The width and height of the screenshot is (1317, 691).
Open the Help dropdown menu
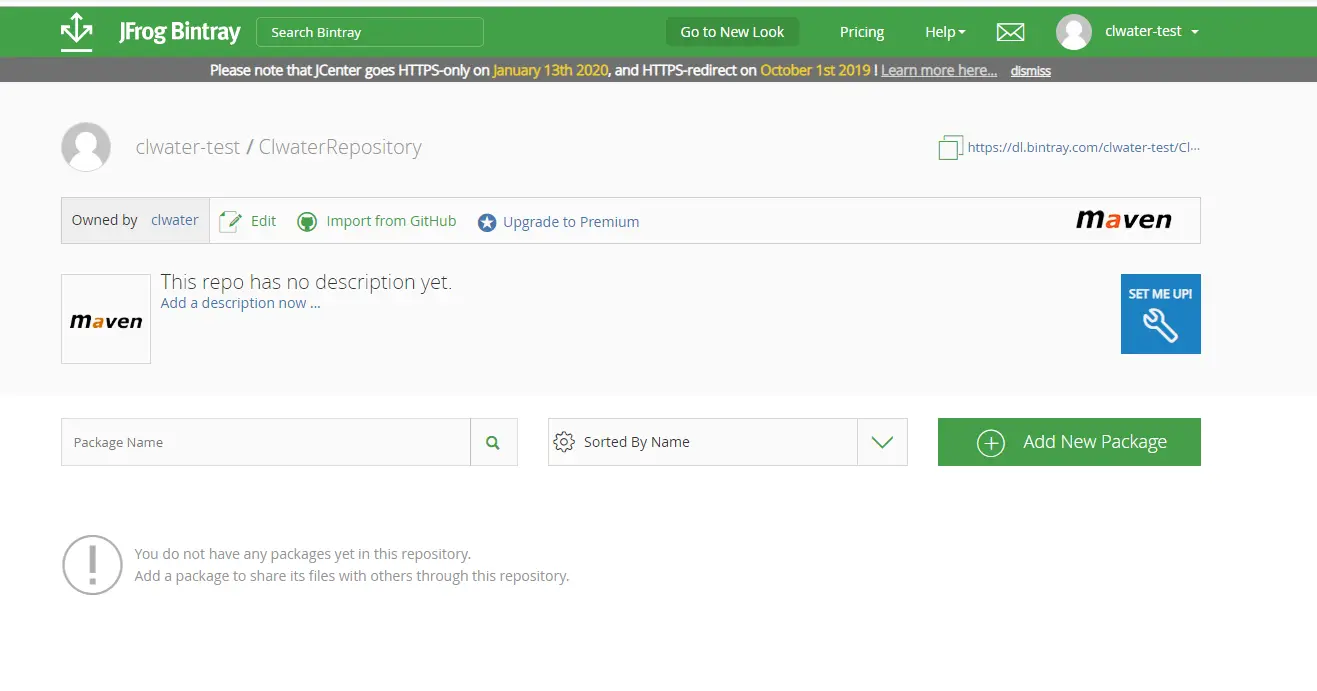945,32
